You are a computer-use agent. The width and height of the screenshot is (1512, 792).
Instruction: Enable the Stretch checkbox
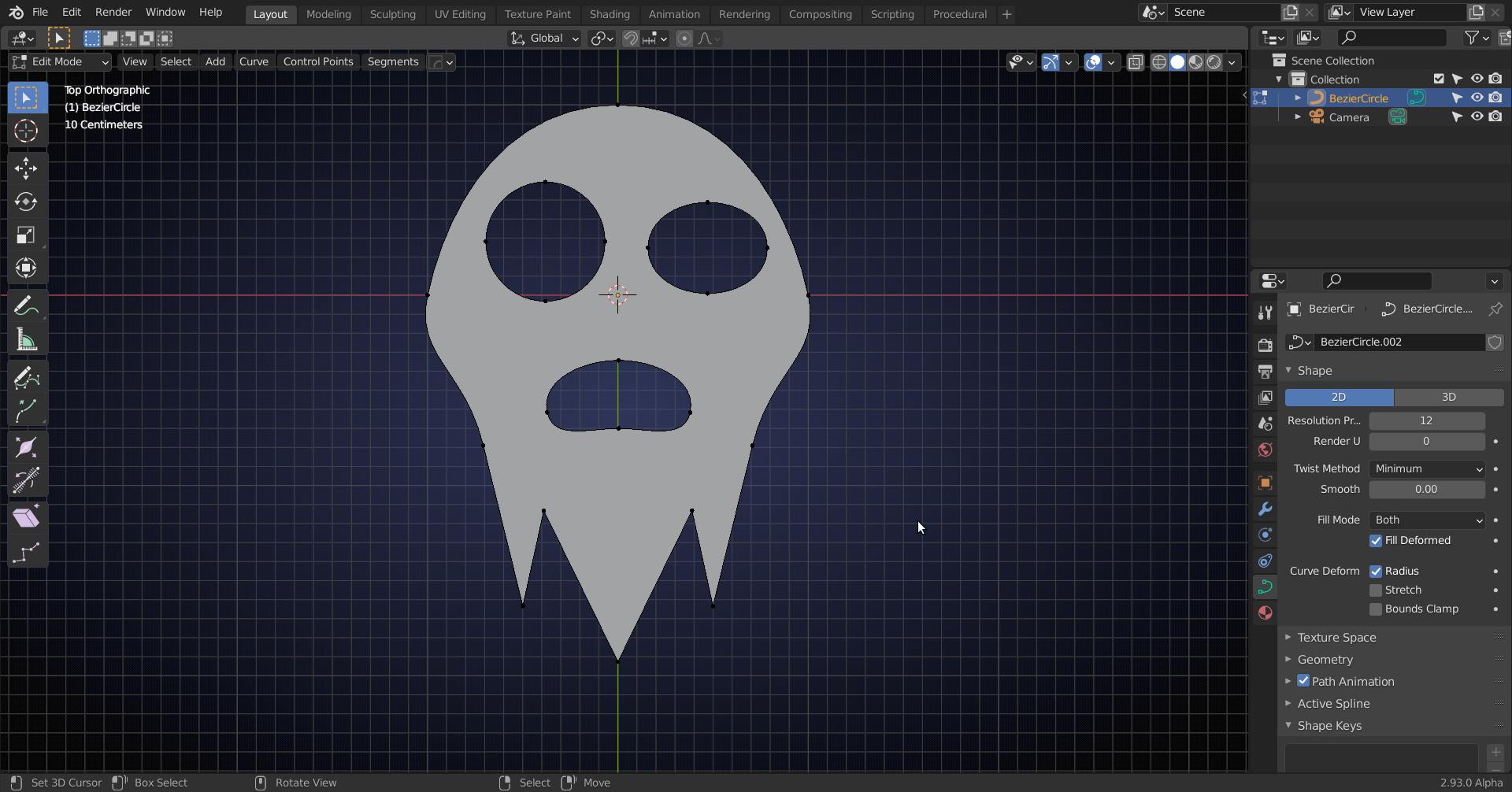coord(1376,590)
